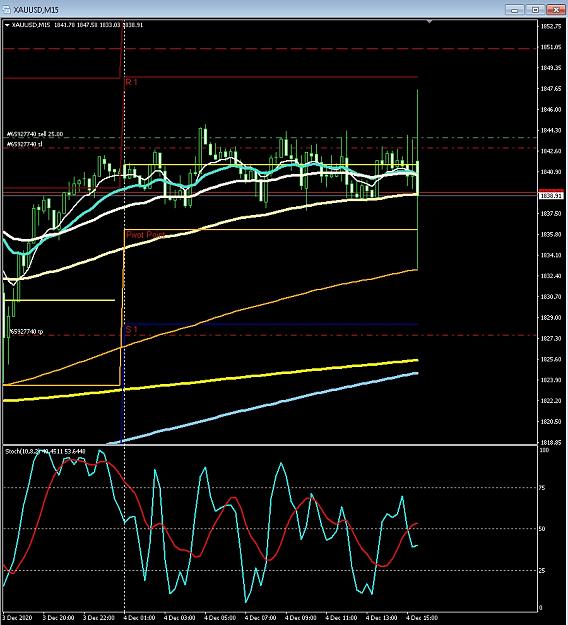The image size is (568, 625).
Task: Click the chart shift triangle marker
Action: pyautogui.click(x=429, y=21)
